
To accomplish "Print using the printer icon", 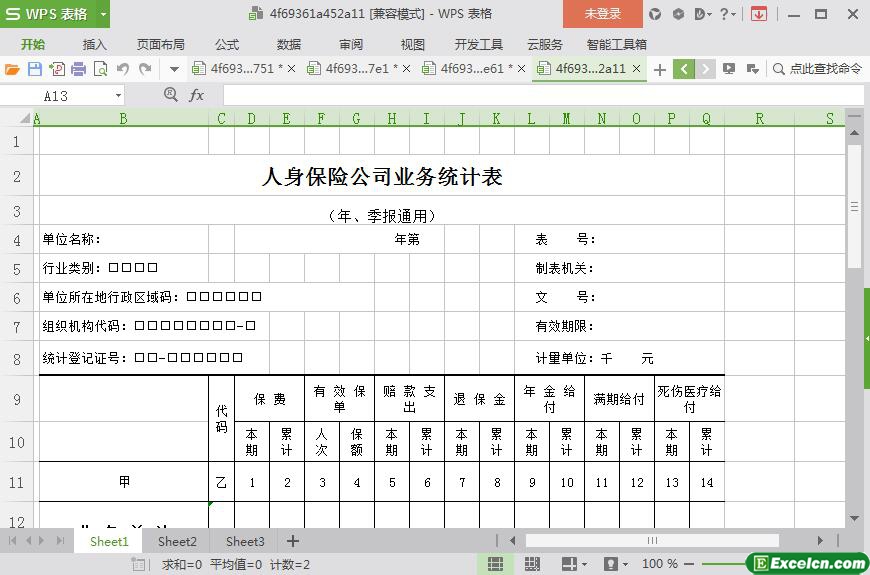I will click(79, 69).
